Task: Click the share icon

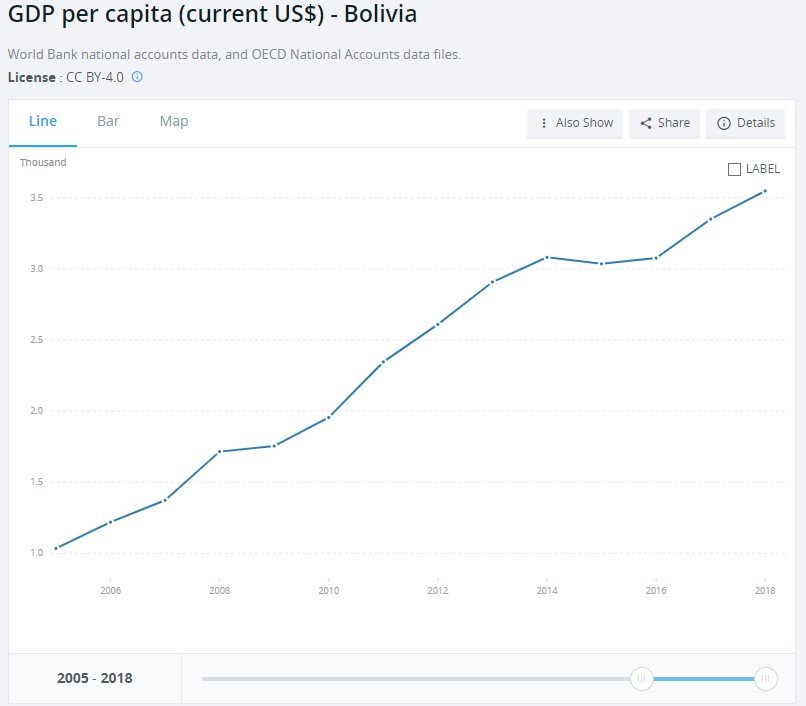Action: (x=646, y=123)
